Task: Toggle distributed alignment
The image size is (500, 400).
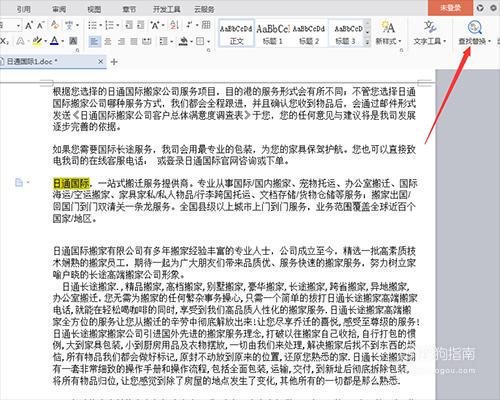Action: click(x=147, y=41)
